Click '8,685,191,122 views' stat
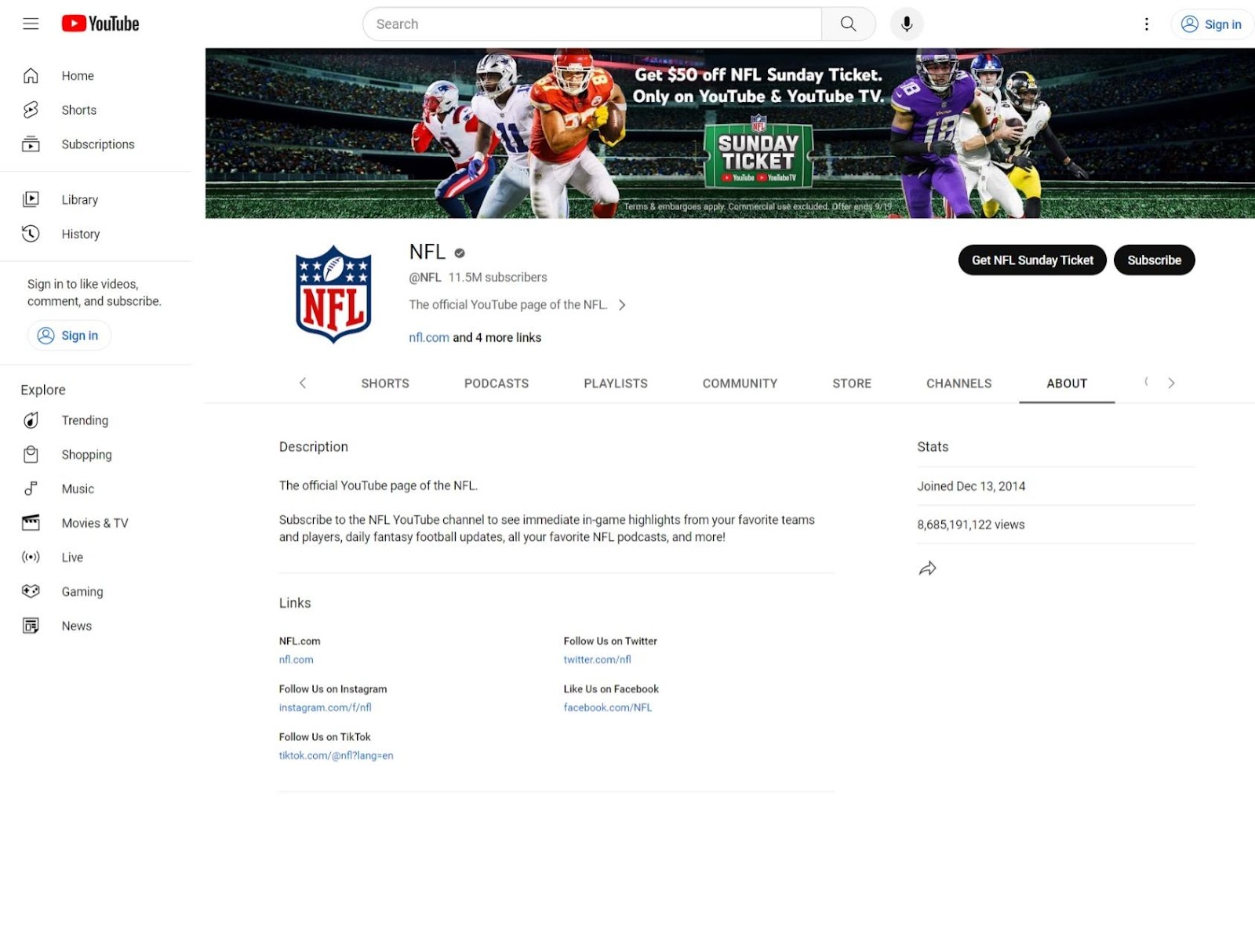 [x=971, y=525]
